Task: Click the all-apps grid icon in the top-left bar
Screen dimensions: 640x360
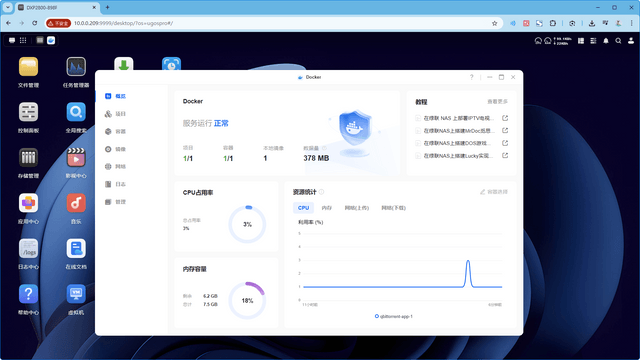Action: (x=23, y=40)
